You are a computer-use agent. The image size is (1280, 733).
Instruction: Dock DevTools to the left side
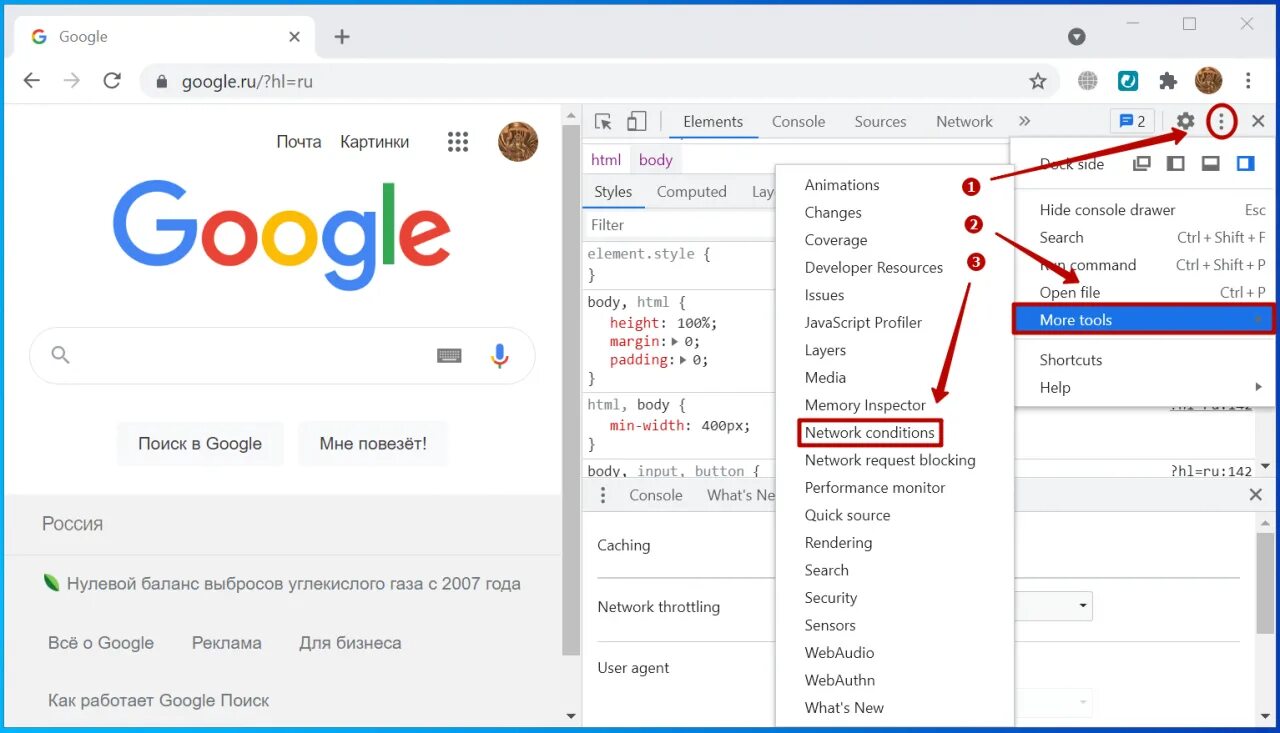1176,164
